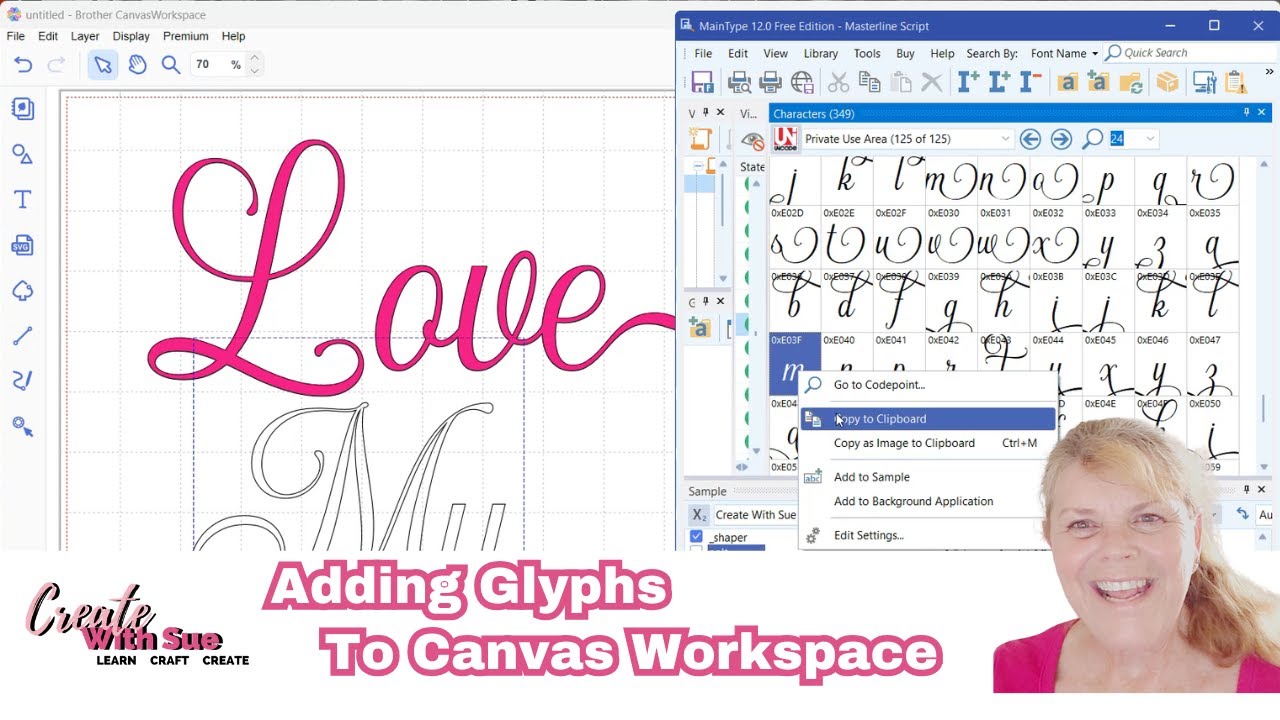This screenshot has width=1280, height=720.
Task: Select glyph cell 0xE03F (m)
Action: 794,364
